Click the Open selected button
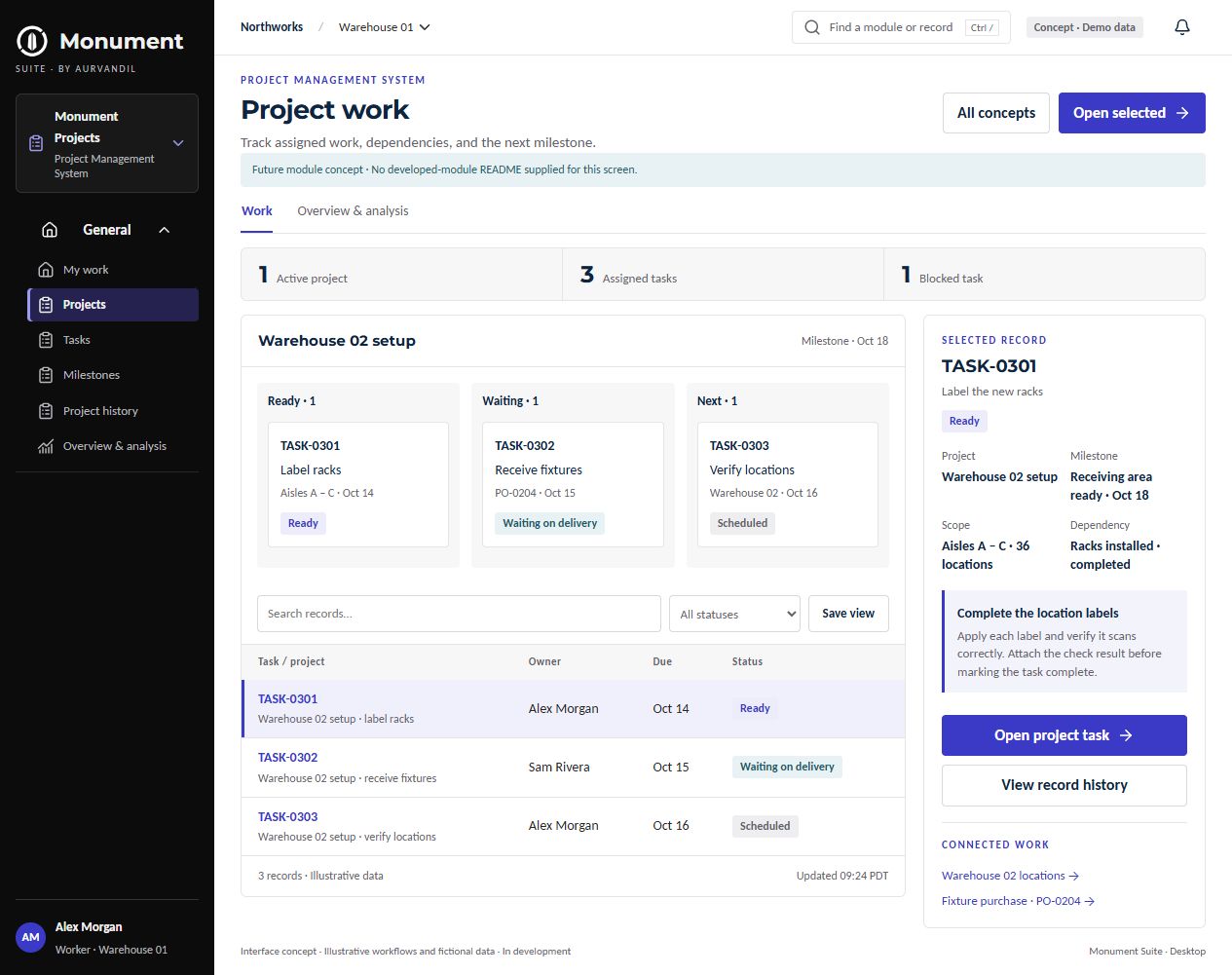 tap(1132, 113)
